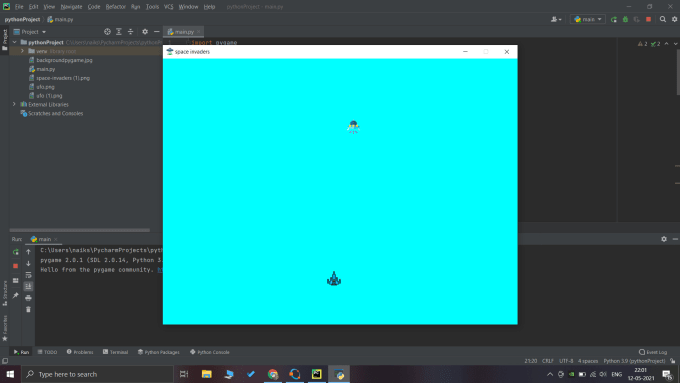Open the Refactor menu
Viewport: 680px width, 383px height.
pyautogui.click(x=116, y=7)
